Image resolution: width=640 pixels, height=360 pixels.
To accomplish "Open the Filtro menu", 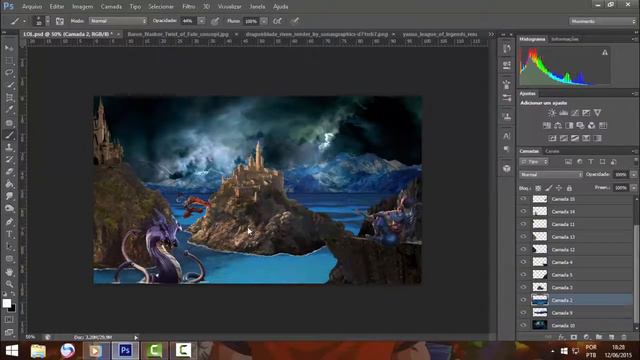I will [189, 7].
